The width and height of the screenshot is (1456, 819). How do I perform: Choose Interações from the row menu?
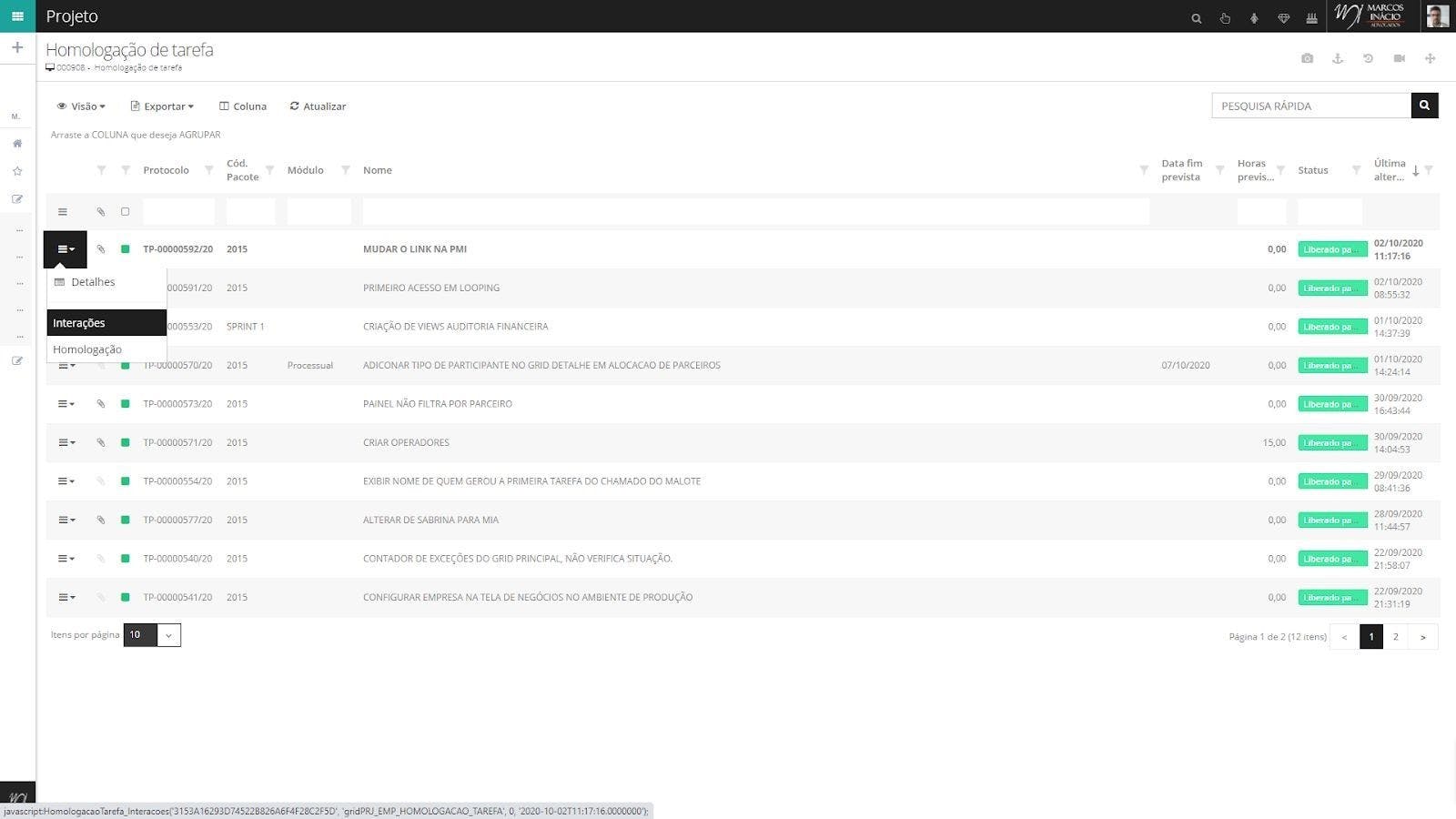click(x=106, y=323)
